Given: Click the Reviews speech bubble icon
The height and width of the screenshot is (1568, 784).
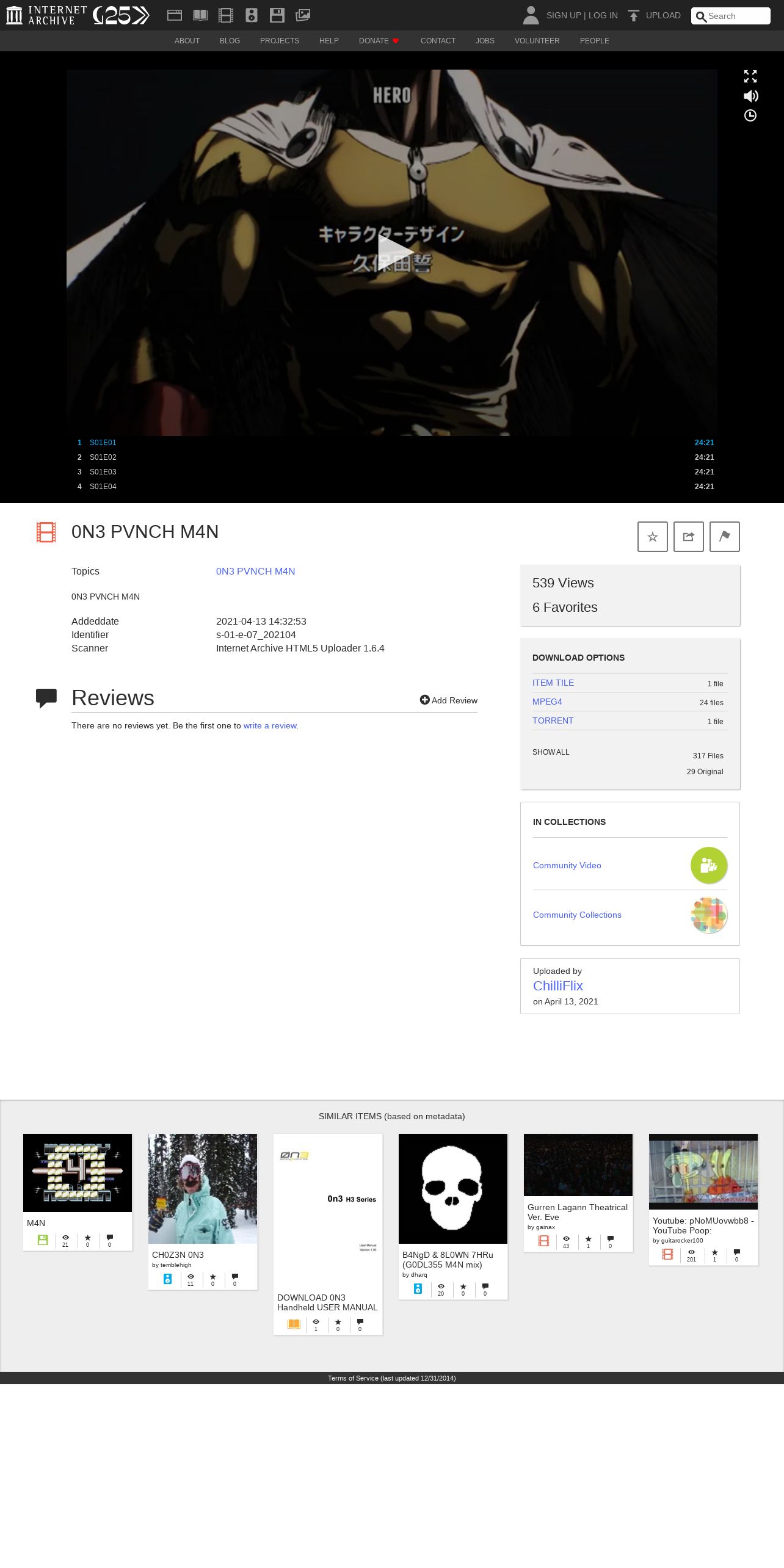Looking at the screenshot, I should 46,698.
